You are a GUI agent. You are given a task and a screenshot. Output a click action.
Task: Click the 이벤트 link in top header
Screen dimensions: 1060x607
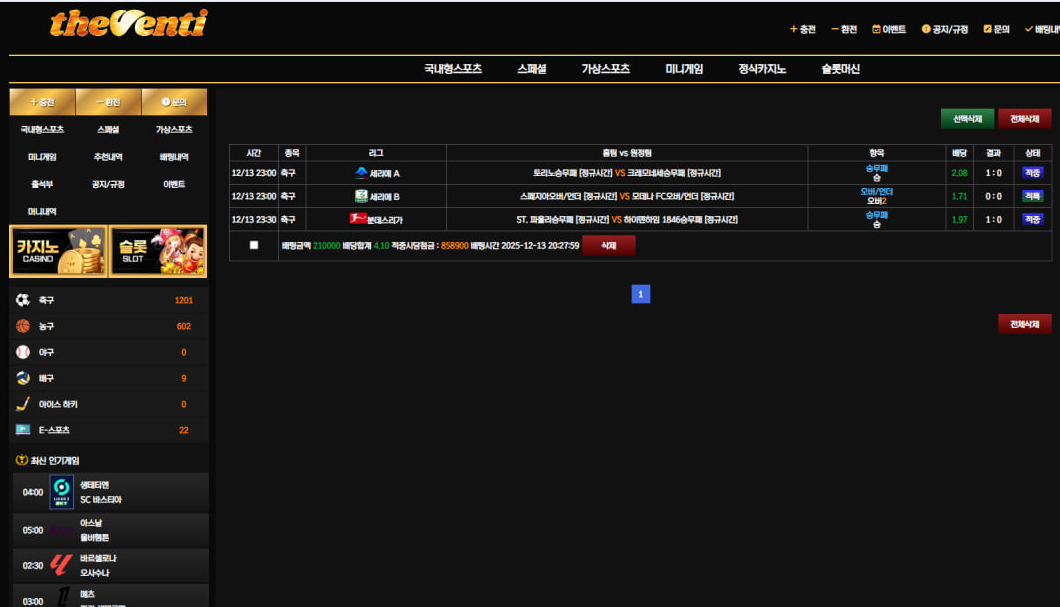pyautogui.click(x=889, y=30)
